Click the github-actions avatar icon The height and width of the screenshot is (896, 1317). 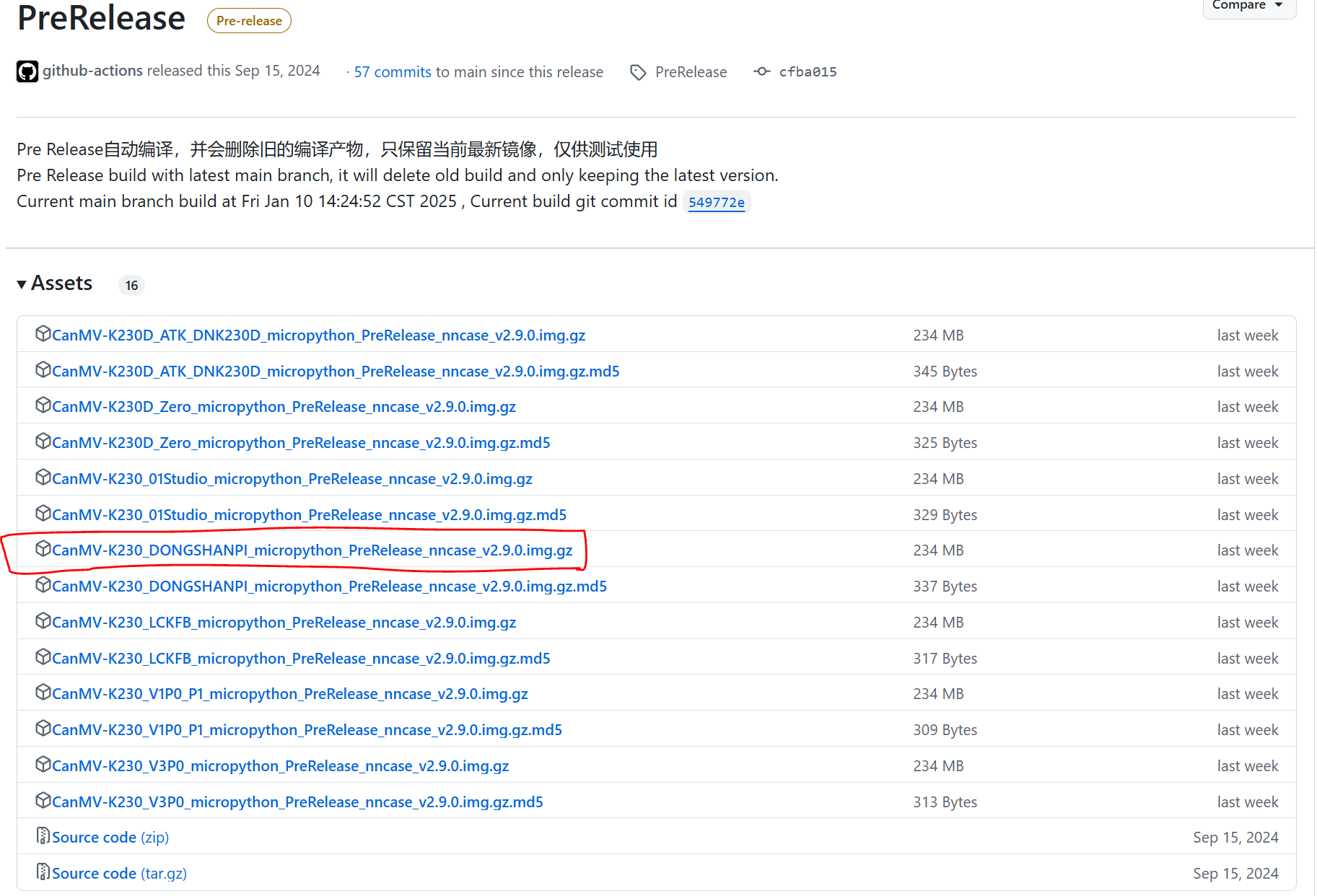pos(27,71)
